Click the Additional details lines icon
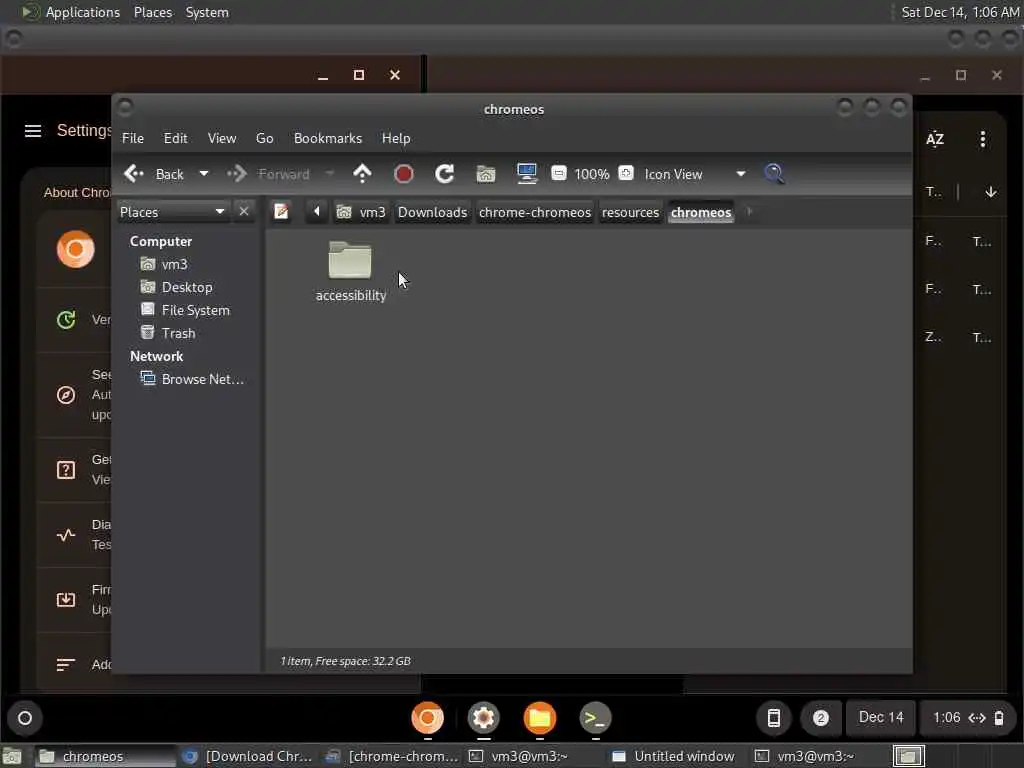 coord(65,665)
